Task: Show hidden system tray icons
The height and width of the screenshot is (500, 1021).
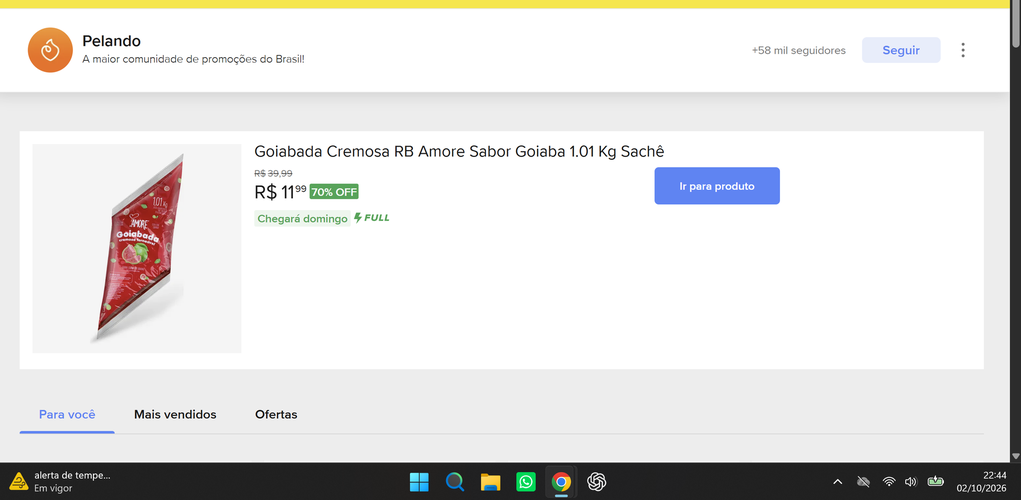Action: point(838,482)
